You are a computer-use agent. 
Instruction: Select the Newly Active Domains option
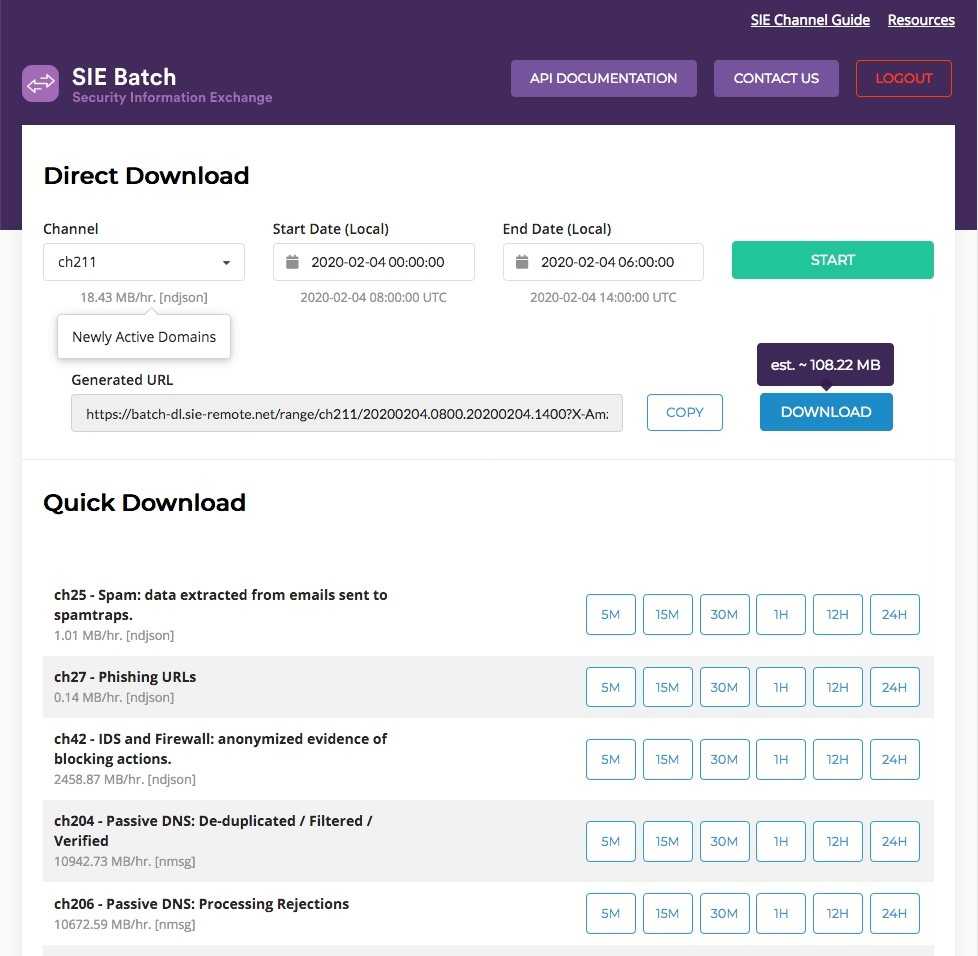(143, 337)
